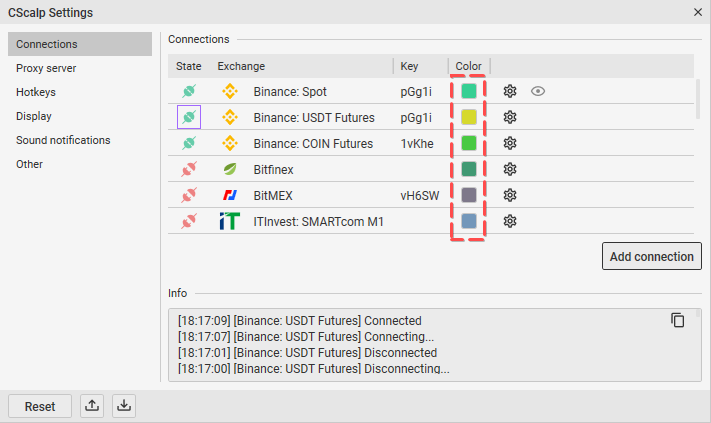Select the Binance: USDT Futures exchange name
This screenshot has width=711, height=423.
(x=314, y=118)
